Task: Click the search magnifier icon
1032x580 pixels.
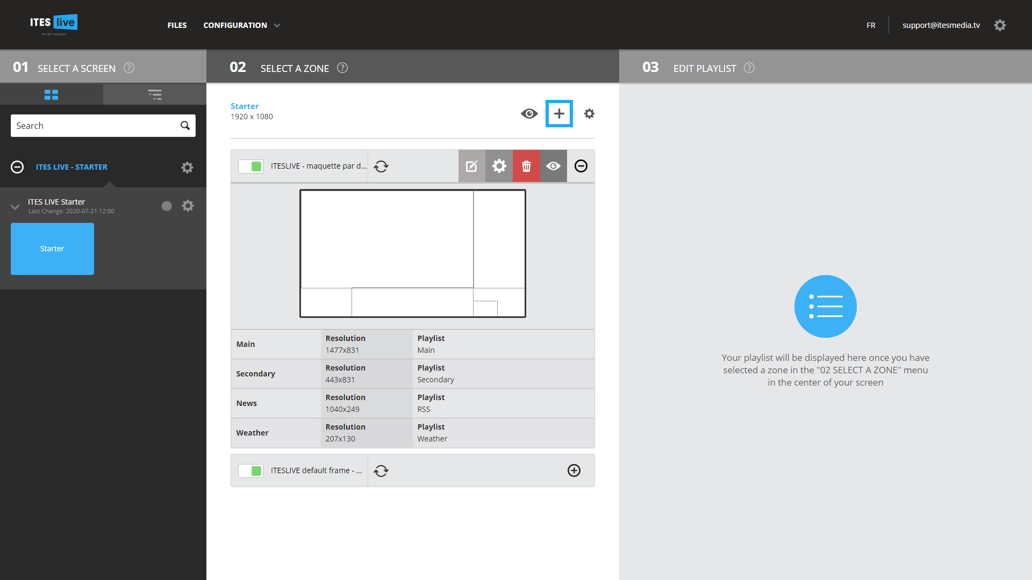Action: 185,126
